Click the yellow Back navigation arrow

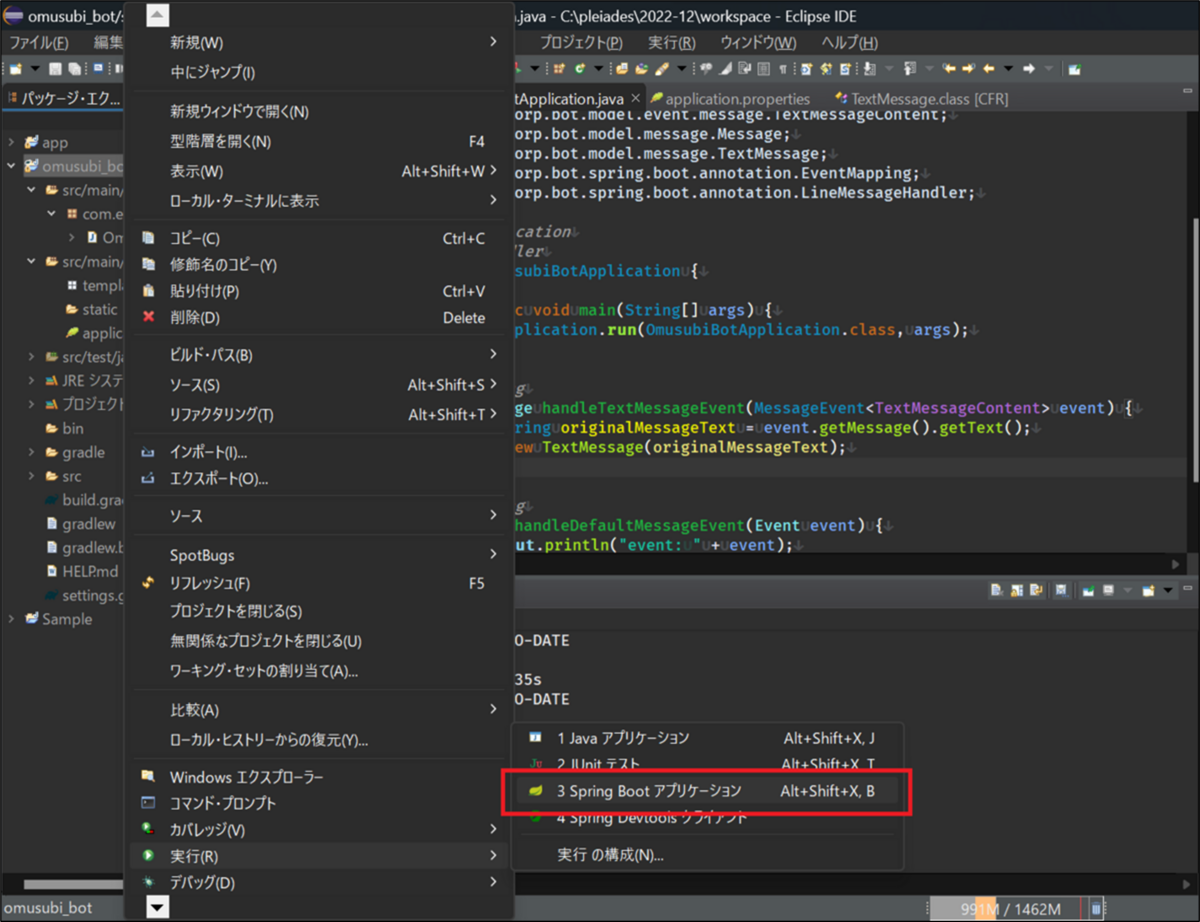988,69
